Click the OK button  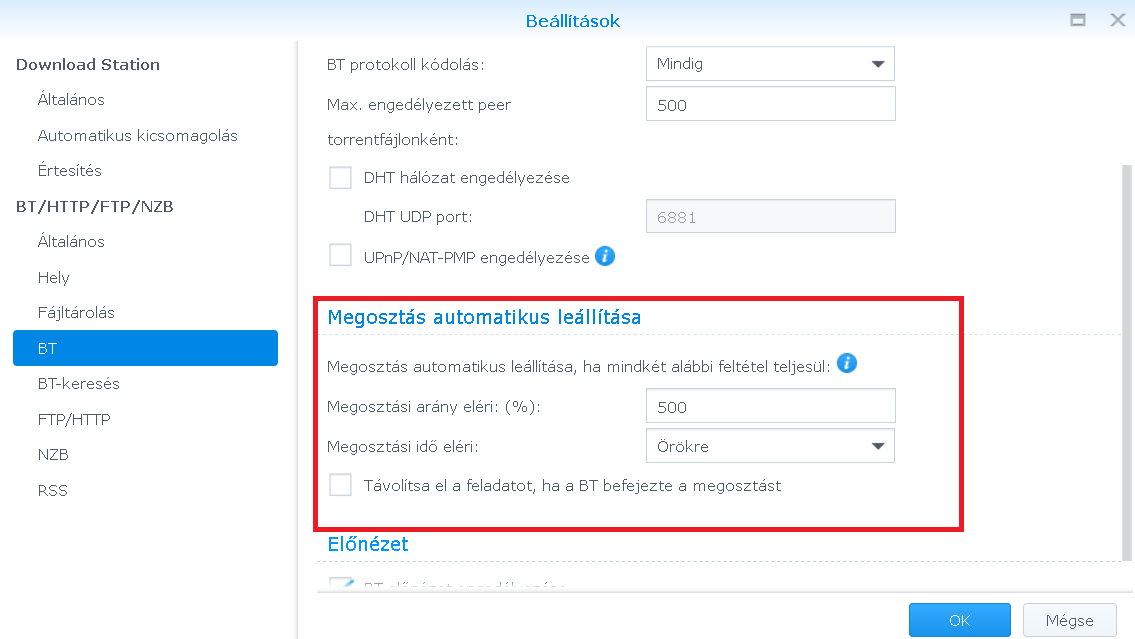point(959,620)
